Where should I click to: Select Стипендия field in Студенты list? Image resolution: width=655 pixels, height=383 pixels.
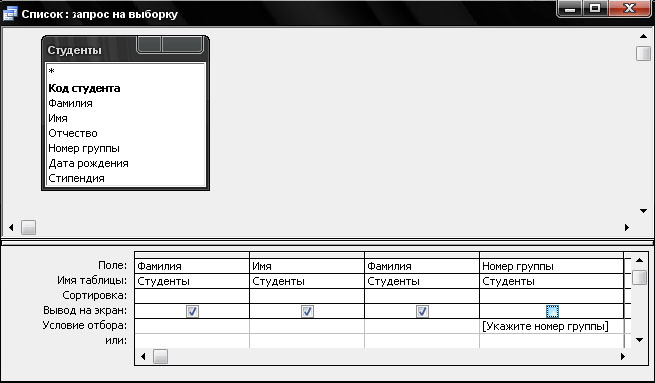125,178
